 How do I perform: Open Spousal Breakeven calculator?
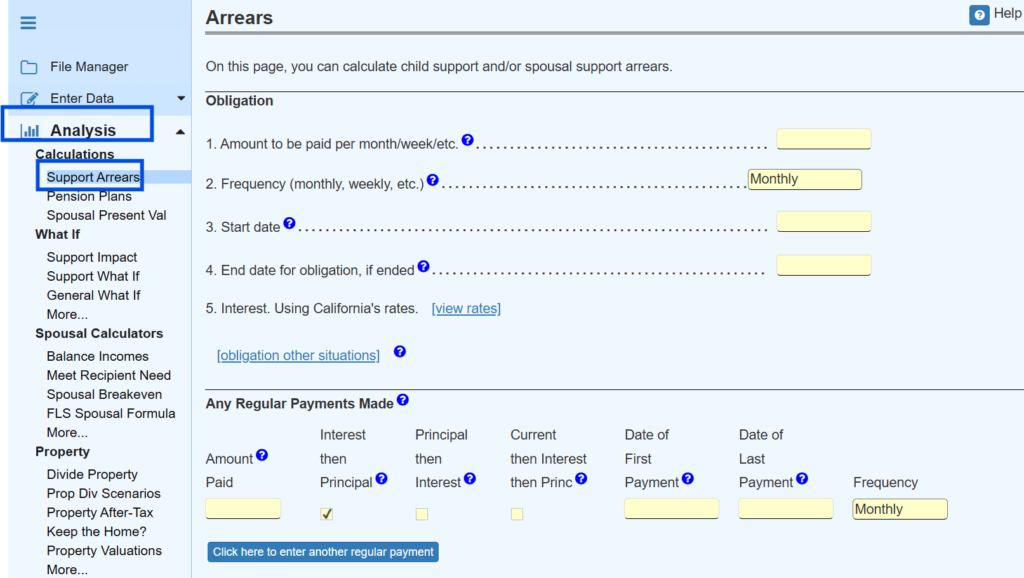click(x=104, y=394)
